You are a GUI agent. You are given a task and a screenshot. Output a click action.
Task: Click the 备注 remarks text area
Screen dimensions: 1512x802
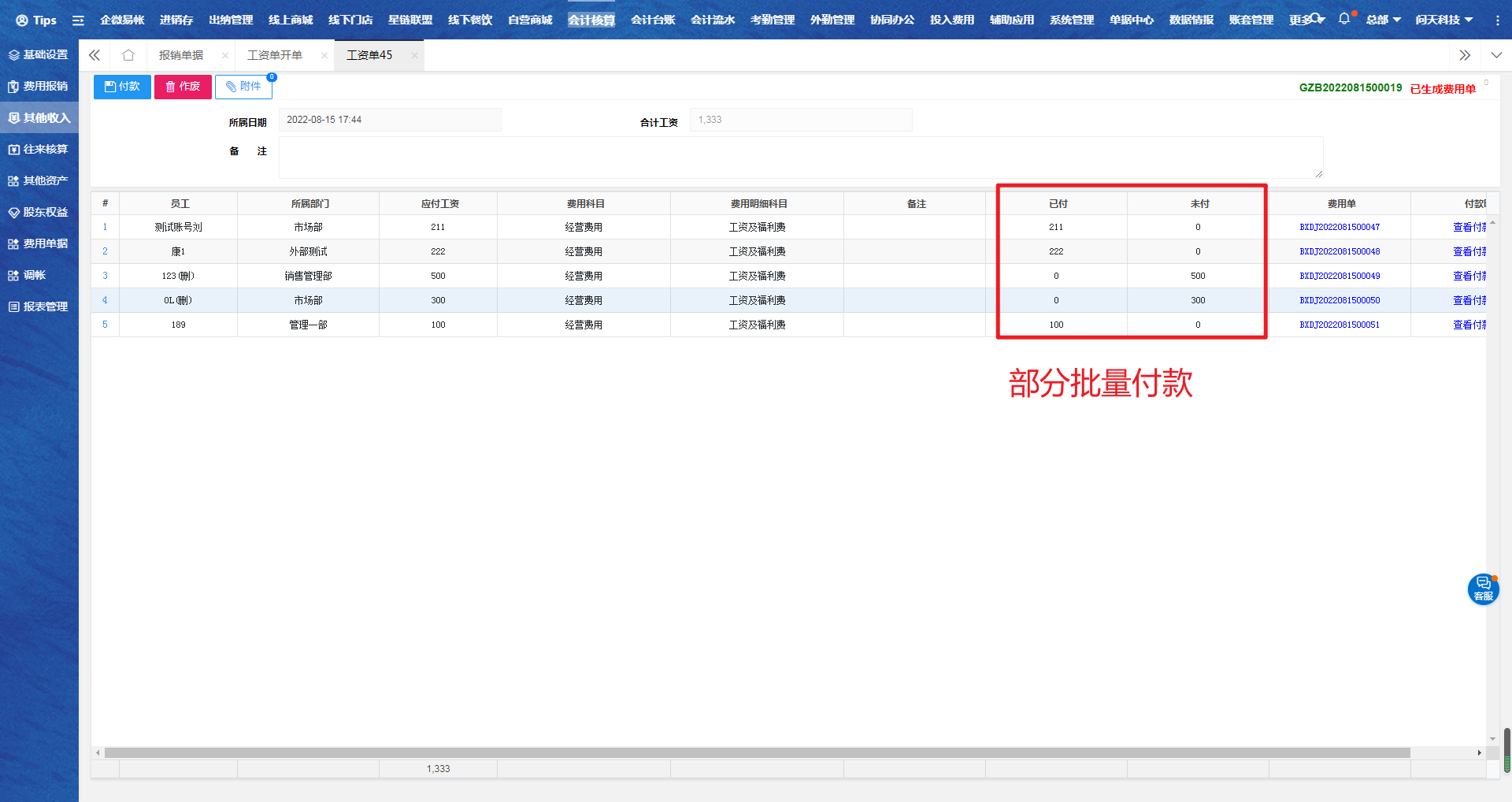[x=800, y=158]
